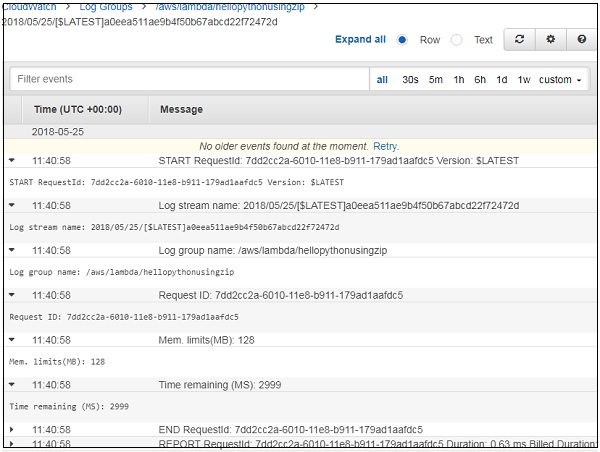Image resolution: width=600 pixels, height=452 pixels.
Task: Click the Expand all link
Action: point(360,40)
